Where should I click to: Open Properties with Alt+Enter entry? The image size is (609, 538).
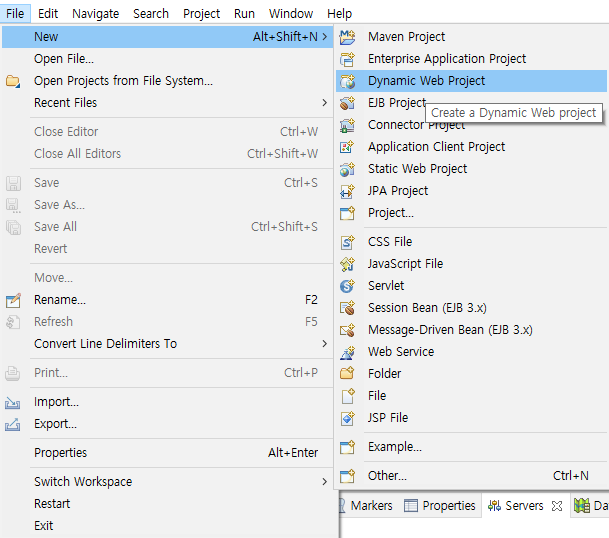pos(167,453)
